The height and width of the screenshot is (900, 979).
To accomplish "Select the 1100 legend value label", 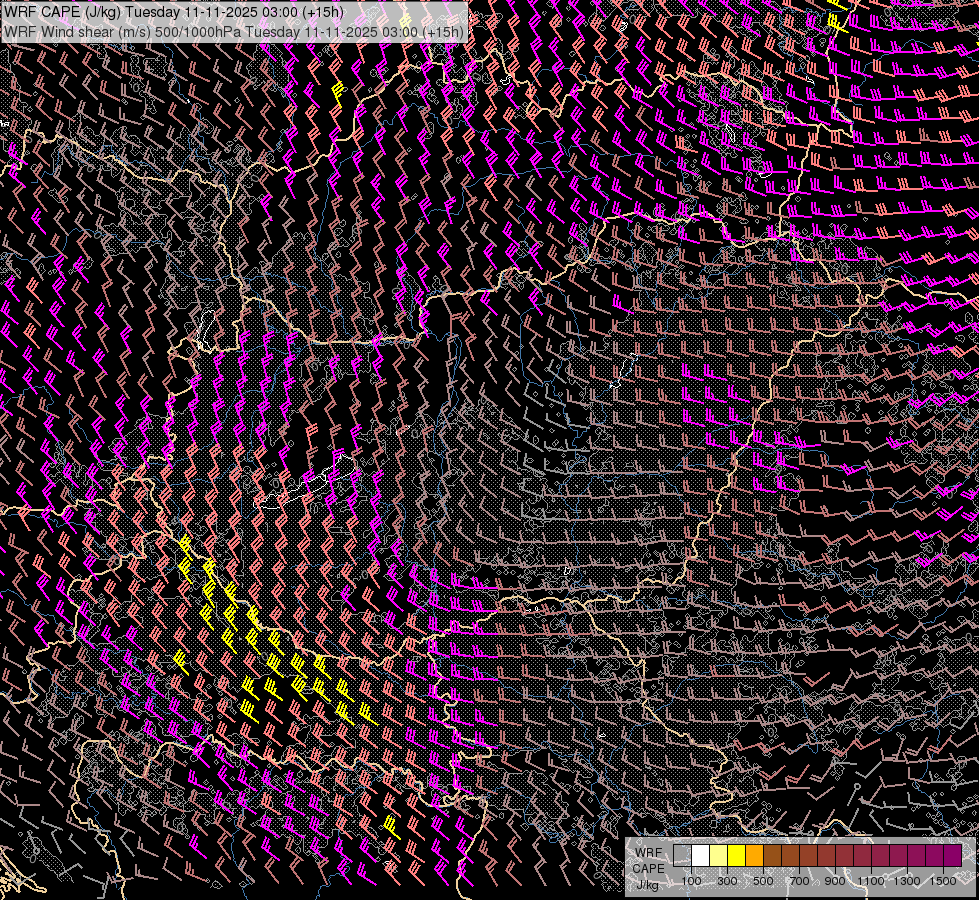I will [871, 881].
